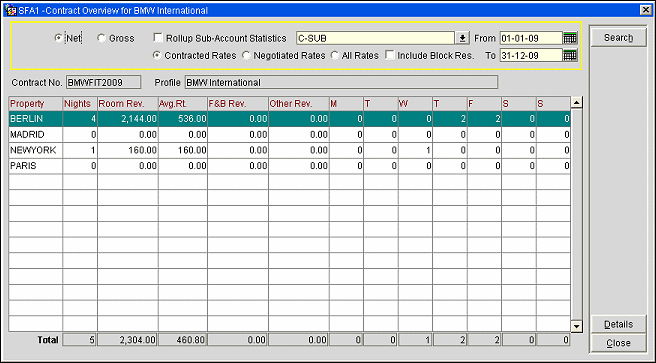This screenshot has height=363, width=656.
Task: Expand the C-SUB dropdown list
Action: click(x=462, y=38)
